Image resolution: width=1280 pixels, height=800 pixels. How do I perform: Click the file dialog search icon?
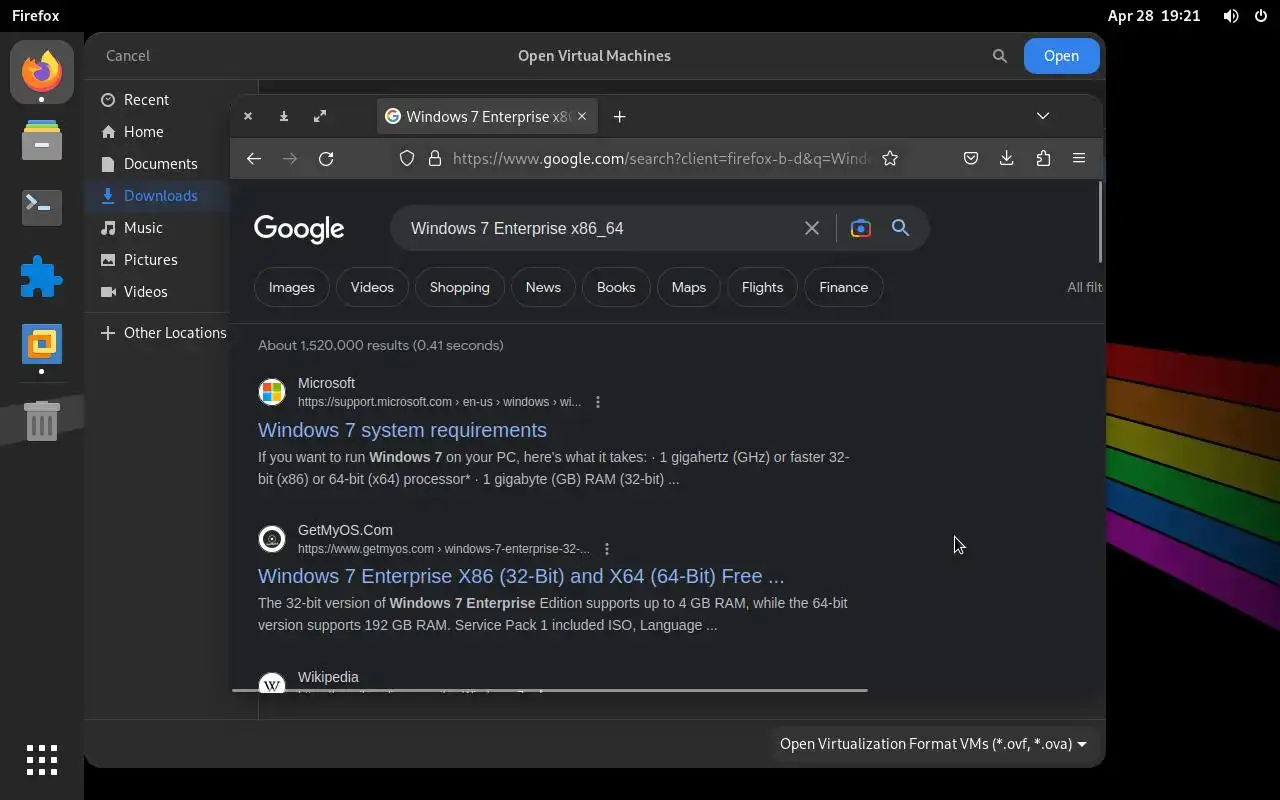[x=999, y=56]
